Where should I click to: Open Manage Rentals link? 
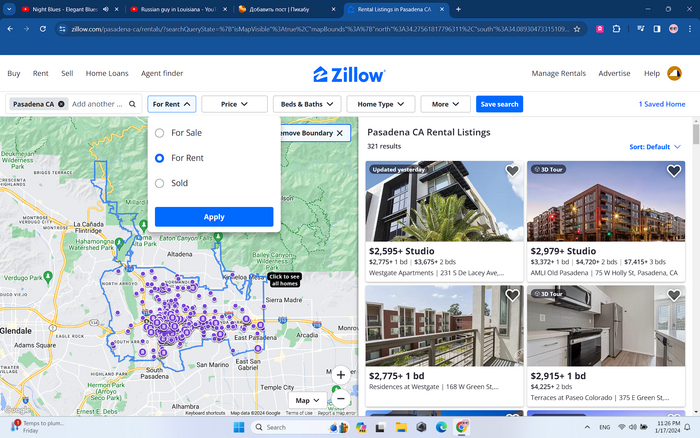558,73
